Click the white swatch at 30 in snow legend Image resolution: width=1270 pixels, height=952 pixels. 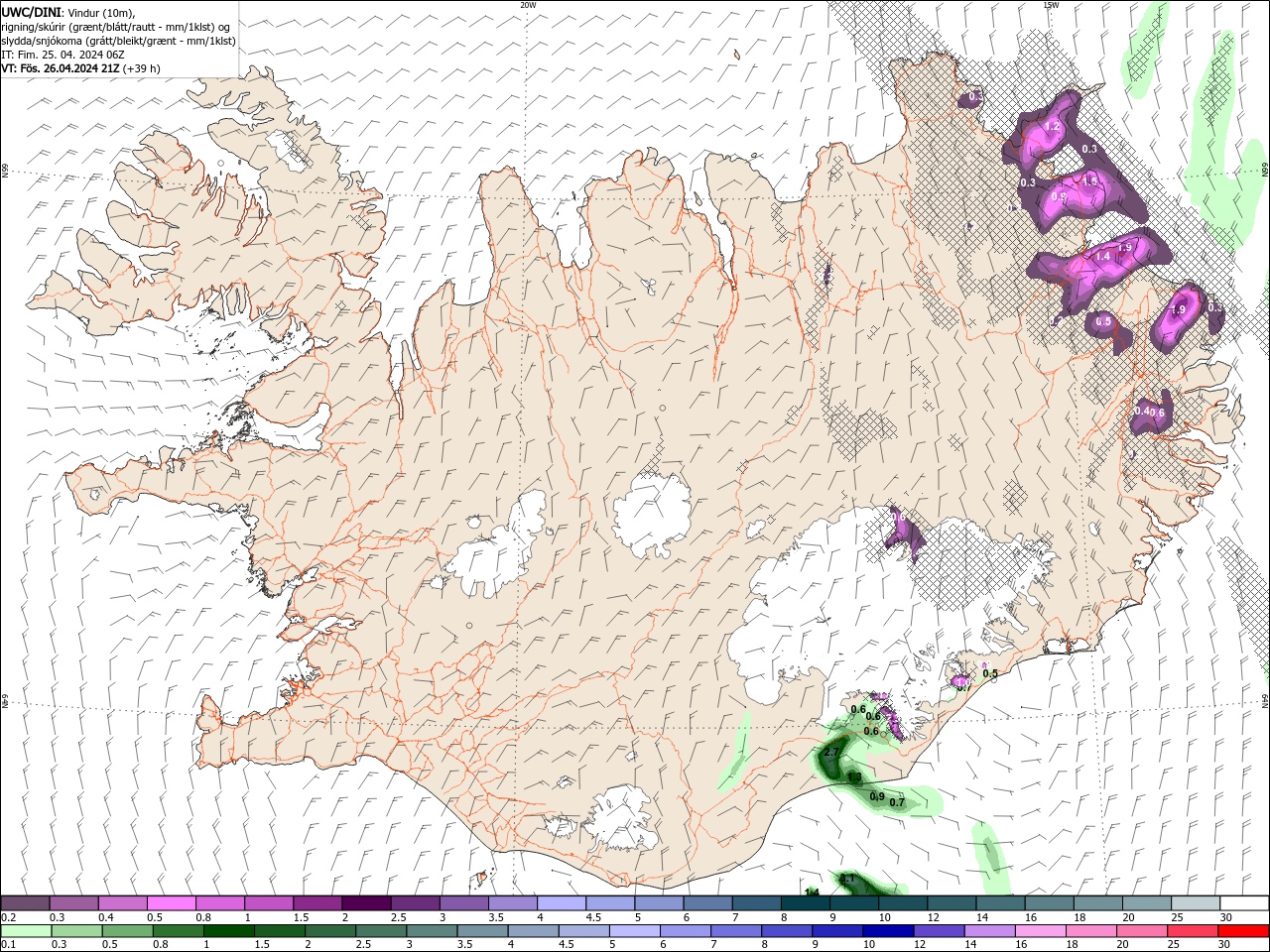point(1244,903)
